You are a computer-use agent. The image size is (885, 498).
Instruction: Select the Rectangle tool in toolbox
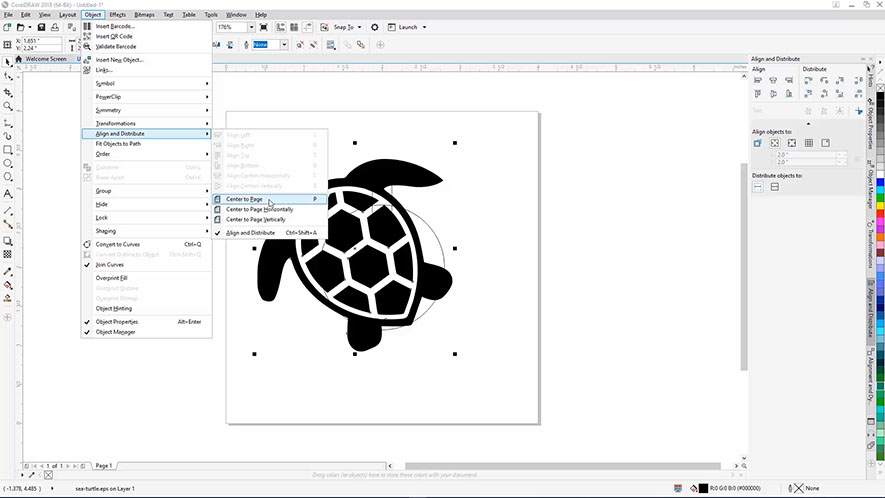click(8, 150)
